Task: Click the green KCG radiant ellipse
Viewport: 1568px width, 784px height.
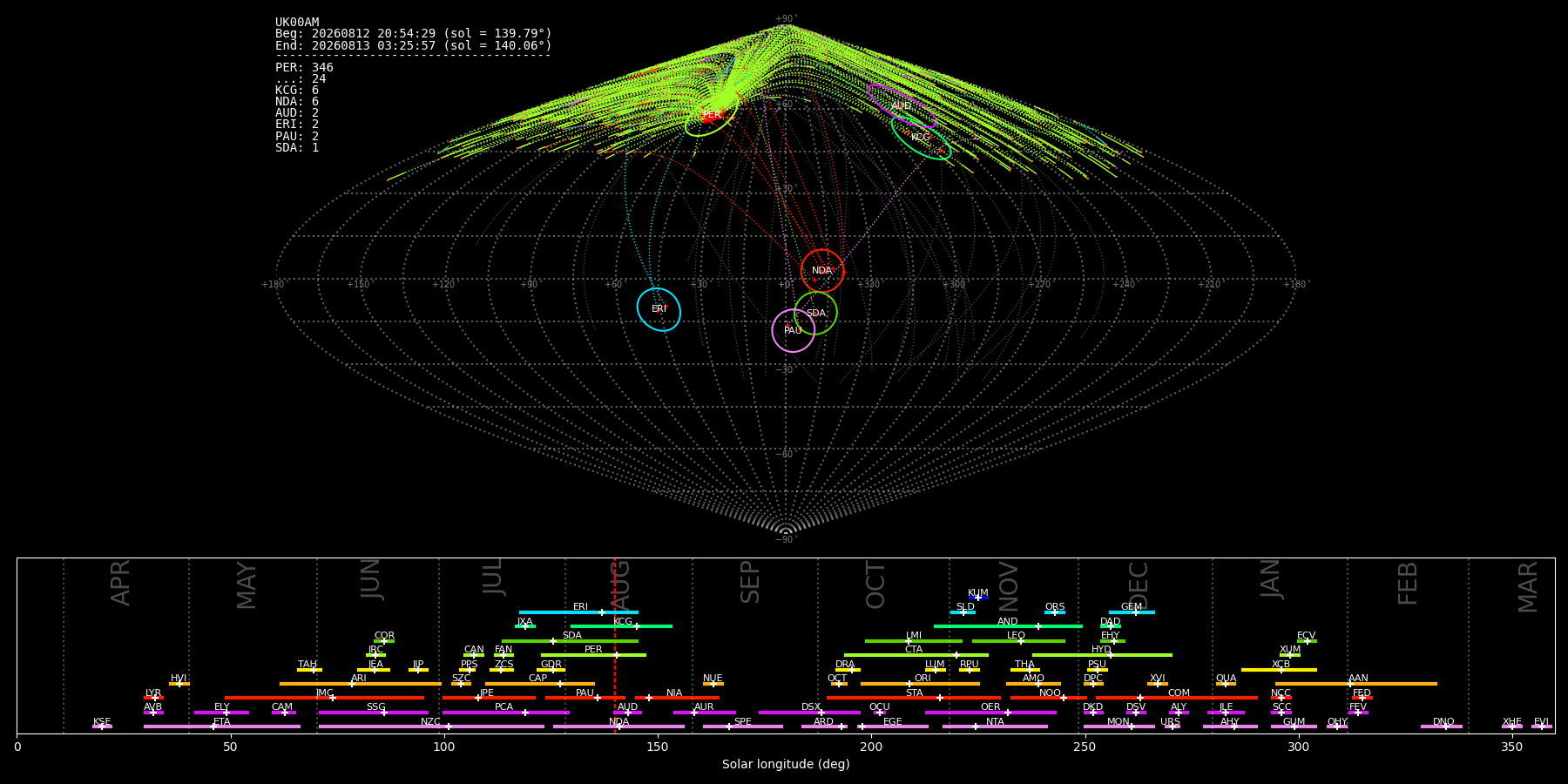Action: [921, 137]
